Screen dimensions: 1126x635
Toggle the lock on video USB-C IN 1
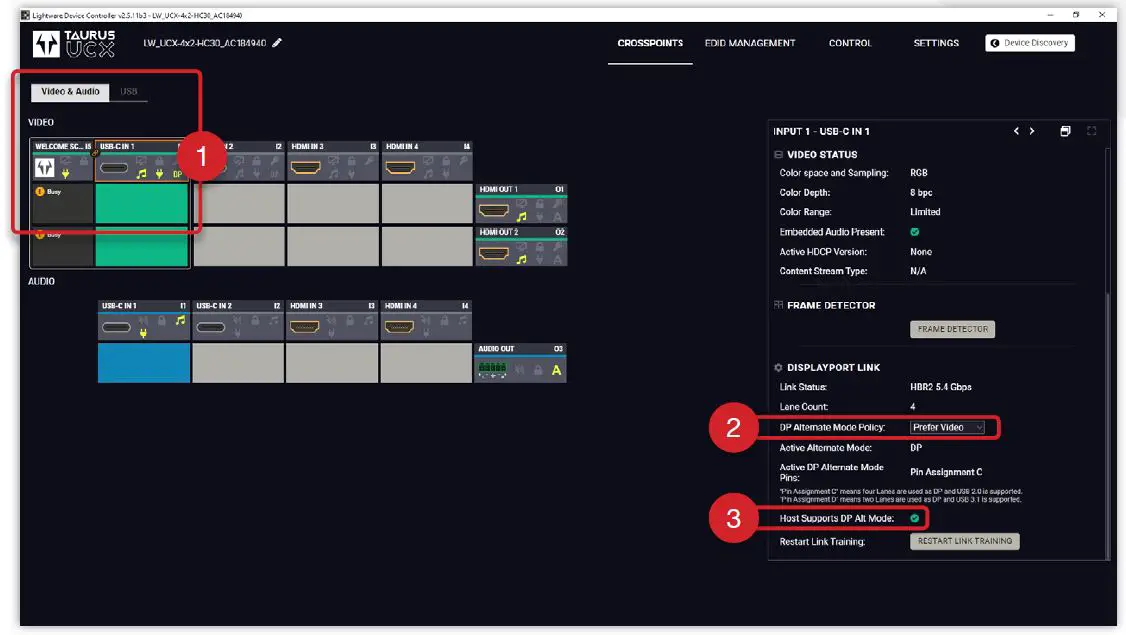pyautogui.click(x=159, y=161)
